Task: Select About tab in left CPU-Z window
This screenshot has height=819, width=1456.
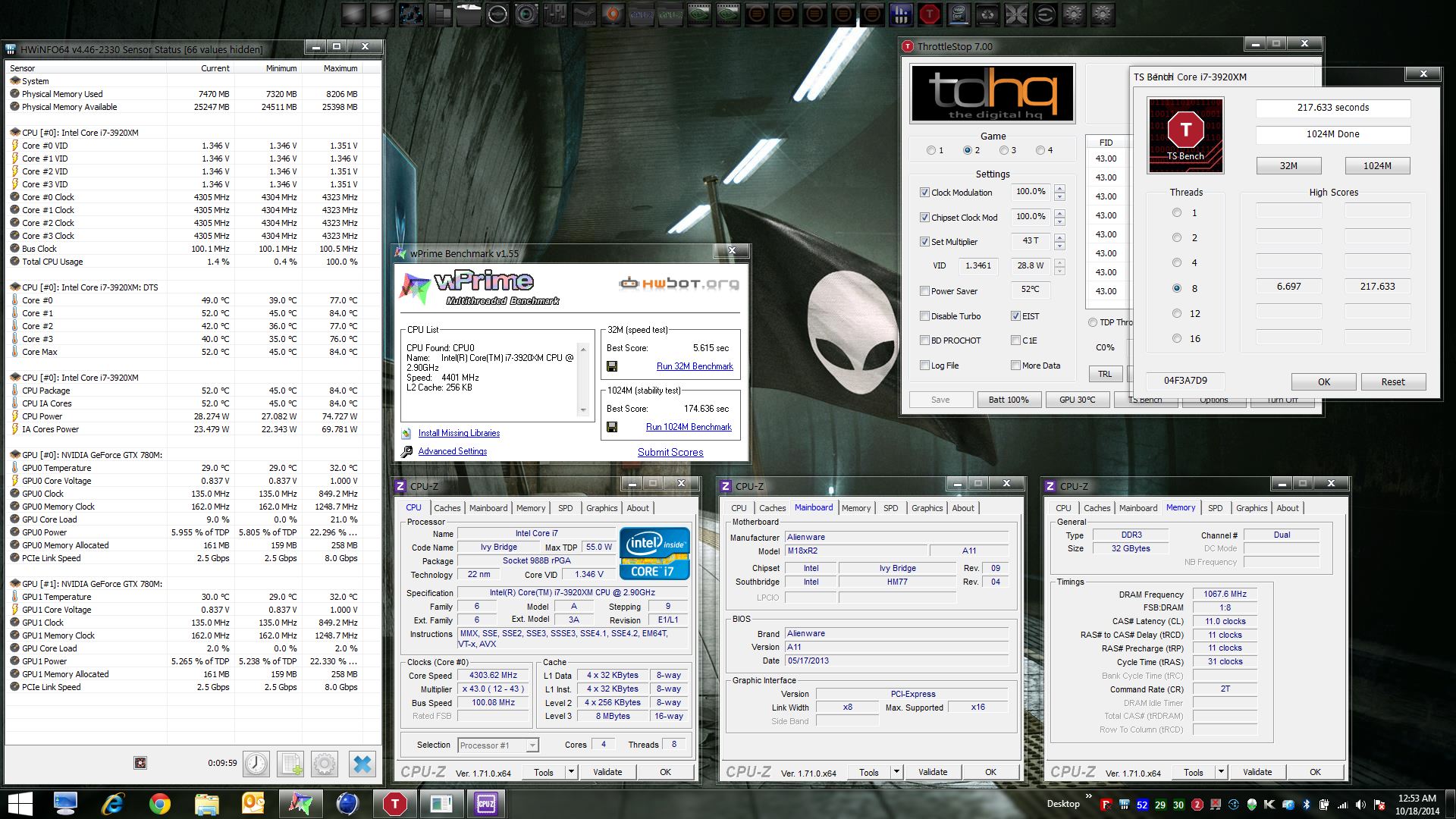Action: (x=638, y=508)
